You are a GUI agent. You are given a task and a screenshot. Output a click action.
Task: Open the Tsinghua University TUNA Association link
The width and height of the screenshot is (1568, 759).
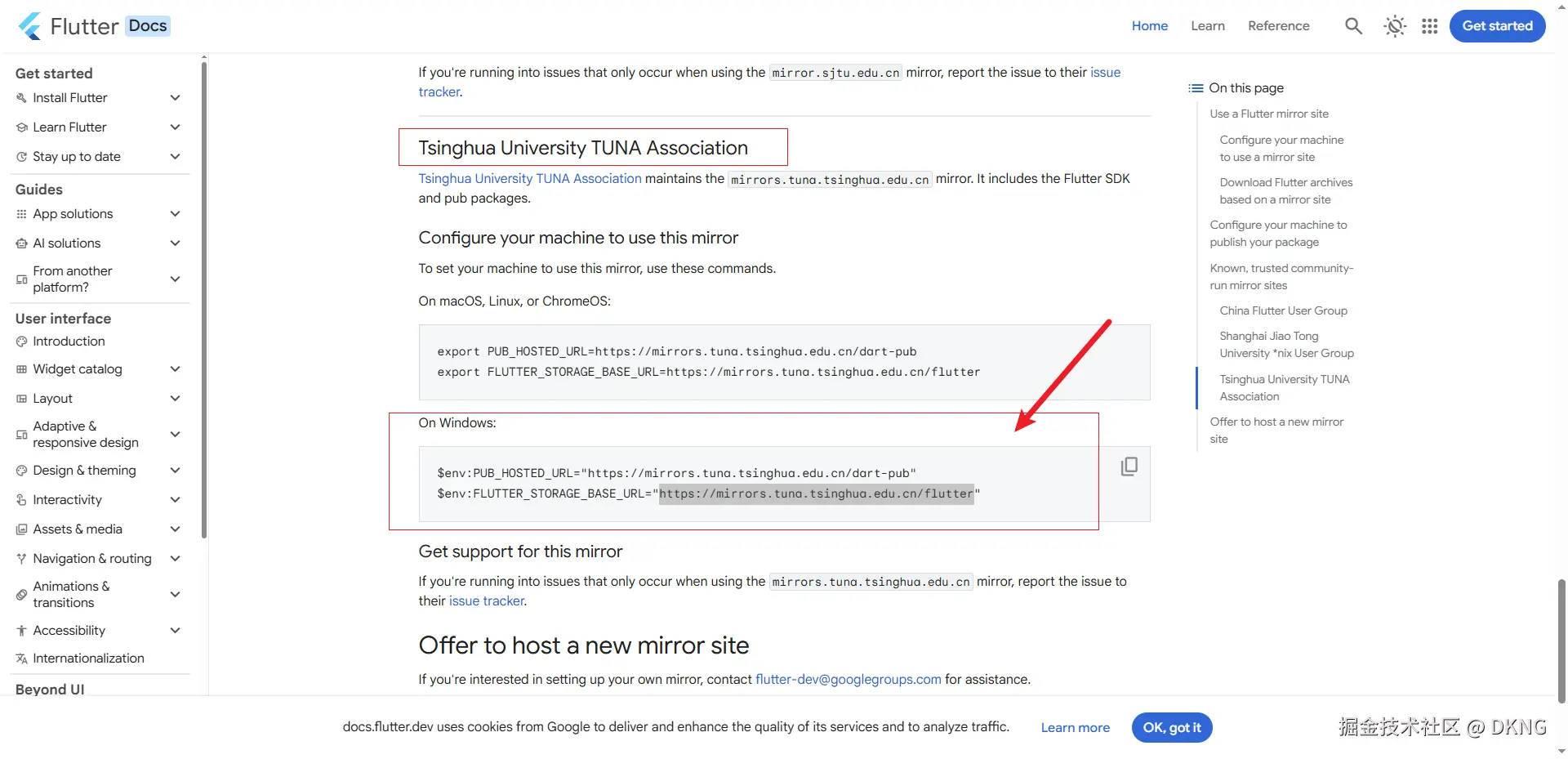[x=530, y=179]
